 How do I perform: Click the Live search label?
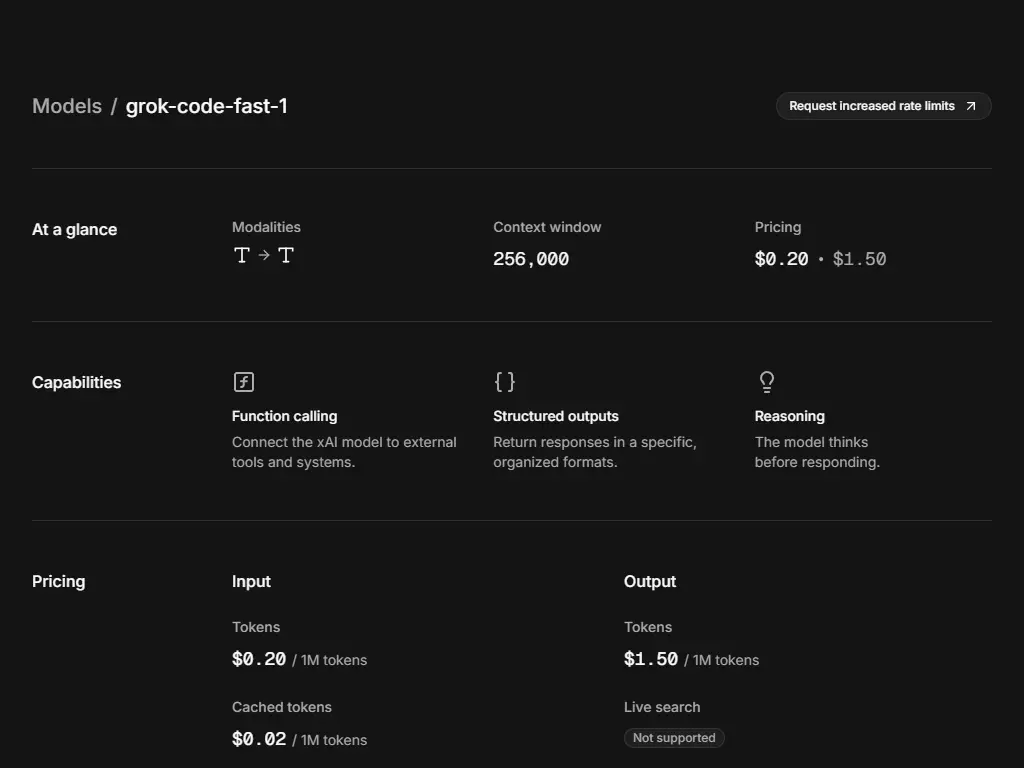pos(662,707)
